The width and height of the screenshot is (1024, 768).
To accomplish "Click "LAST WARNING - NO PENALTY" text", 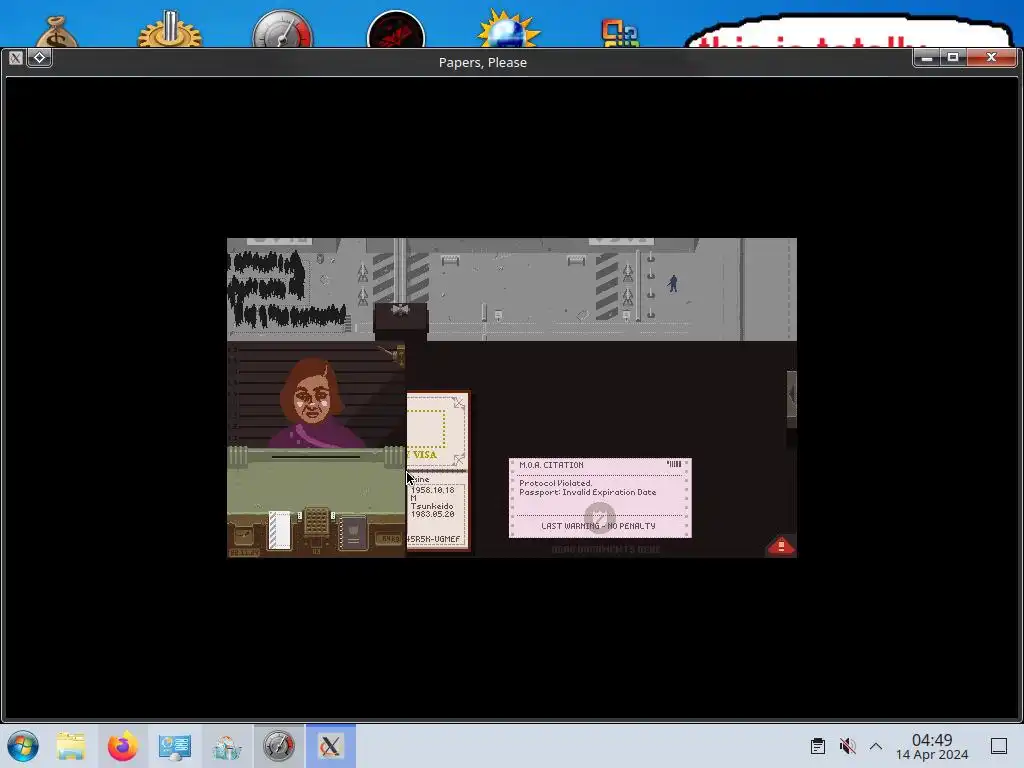I will pyautogui.click(x=598, y=526).
